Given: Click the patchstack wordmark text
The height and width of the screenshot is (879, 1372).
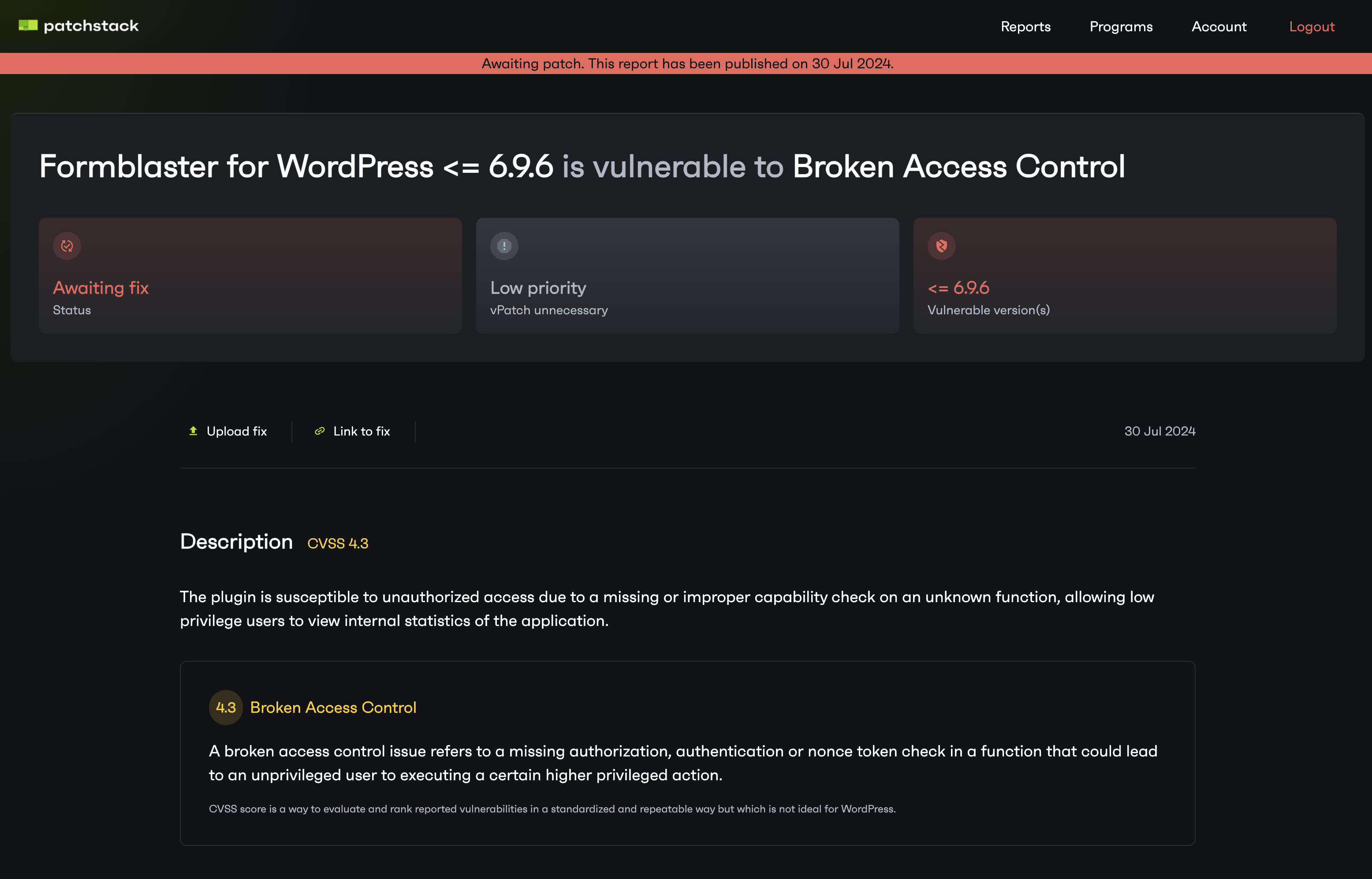Looking at the screenshot, I should (91, 26).
